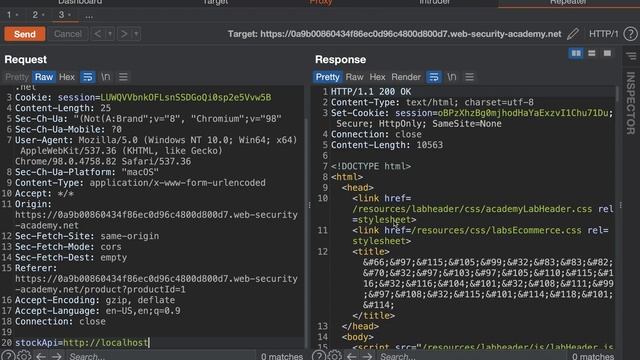Click the stockApi parameter body line
Viewport: 640px width, 360px height.
click(x=82, y=342)
